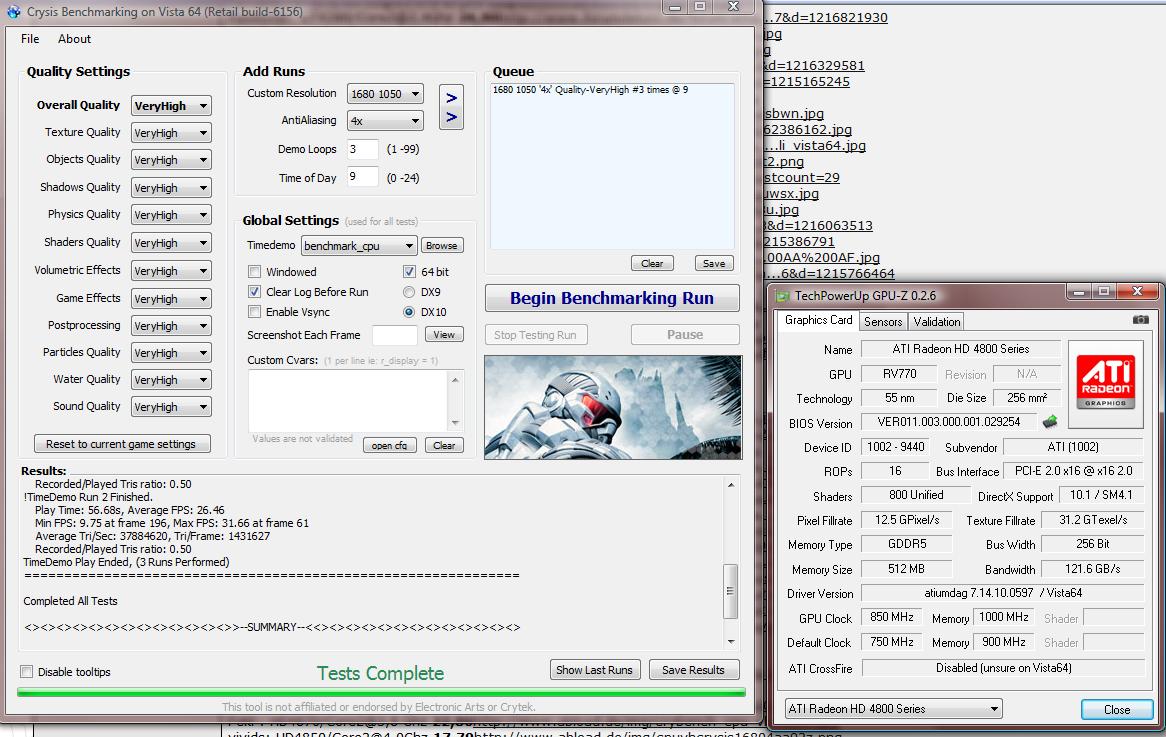1166x737 pixels.
Task: Open the File menu
Action: coord(30,39)
